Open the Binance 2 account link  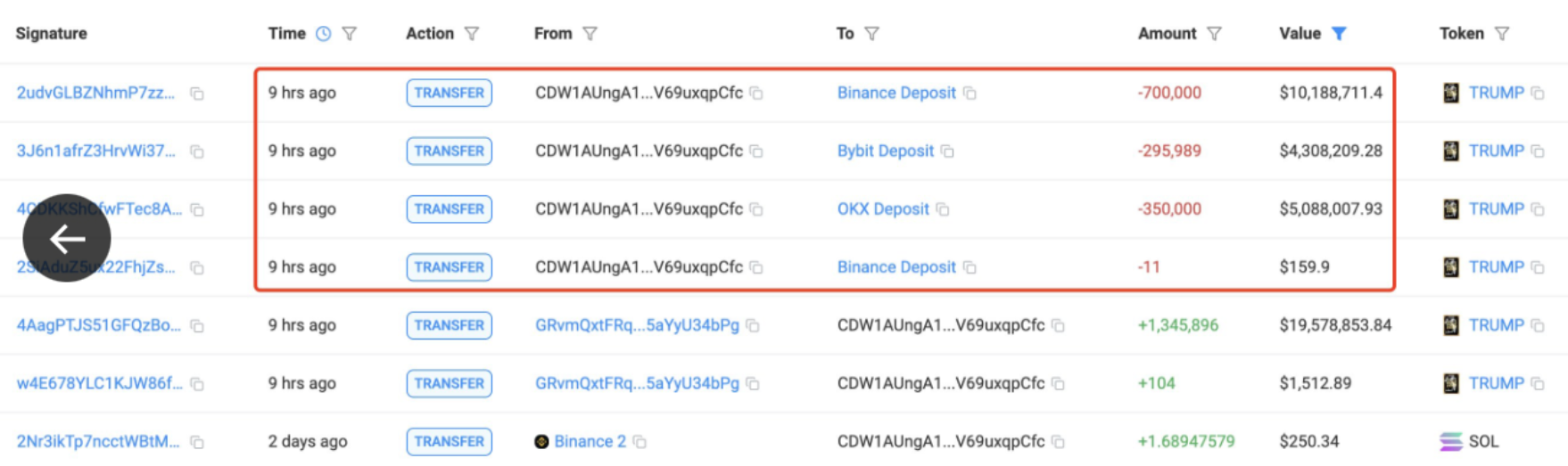[590, 442]
